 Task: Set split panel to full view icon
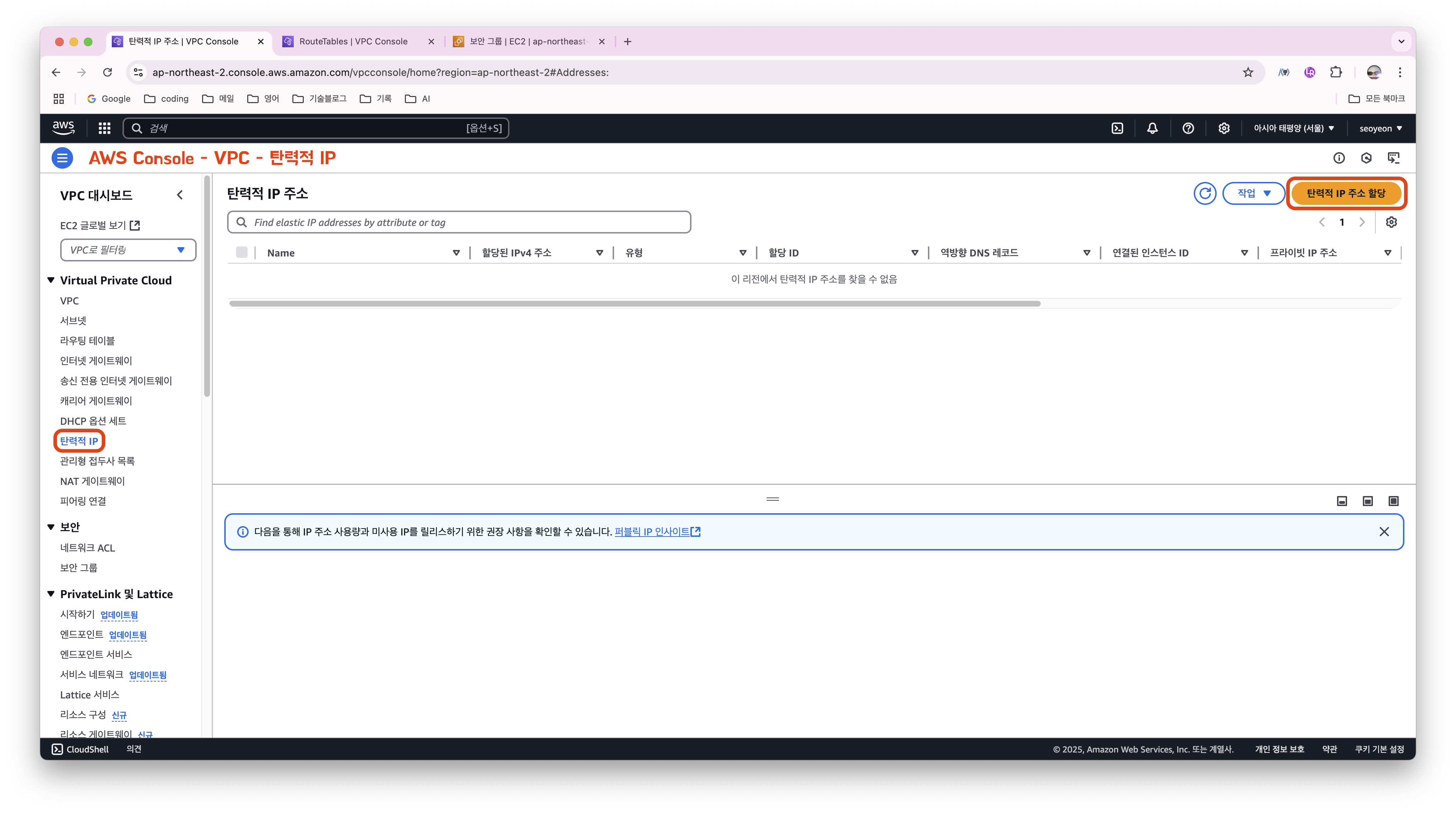[1393, 501]
